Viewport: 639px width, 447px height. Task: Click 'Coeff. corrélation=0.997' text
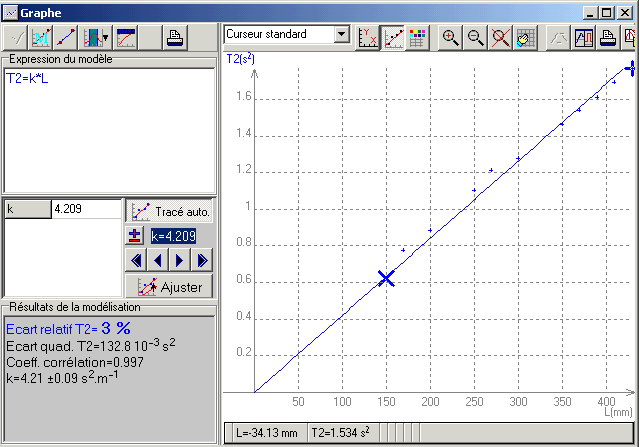pos(75,362)
